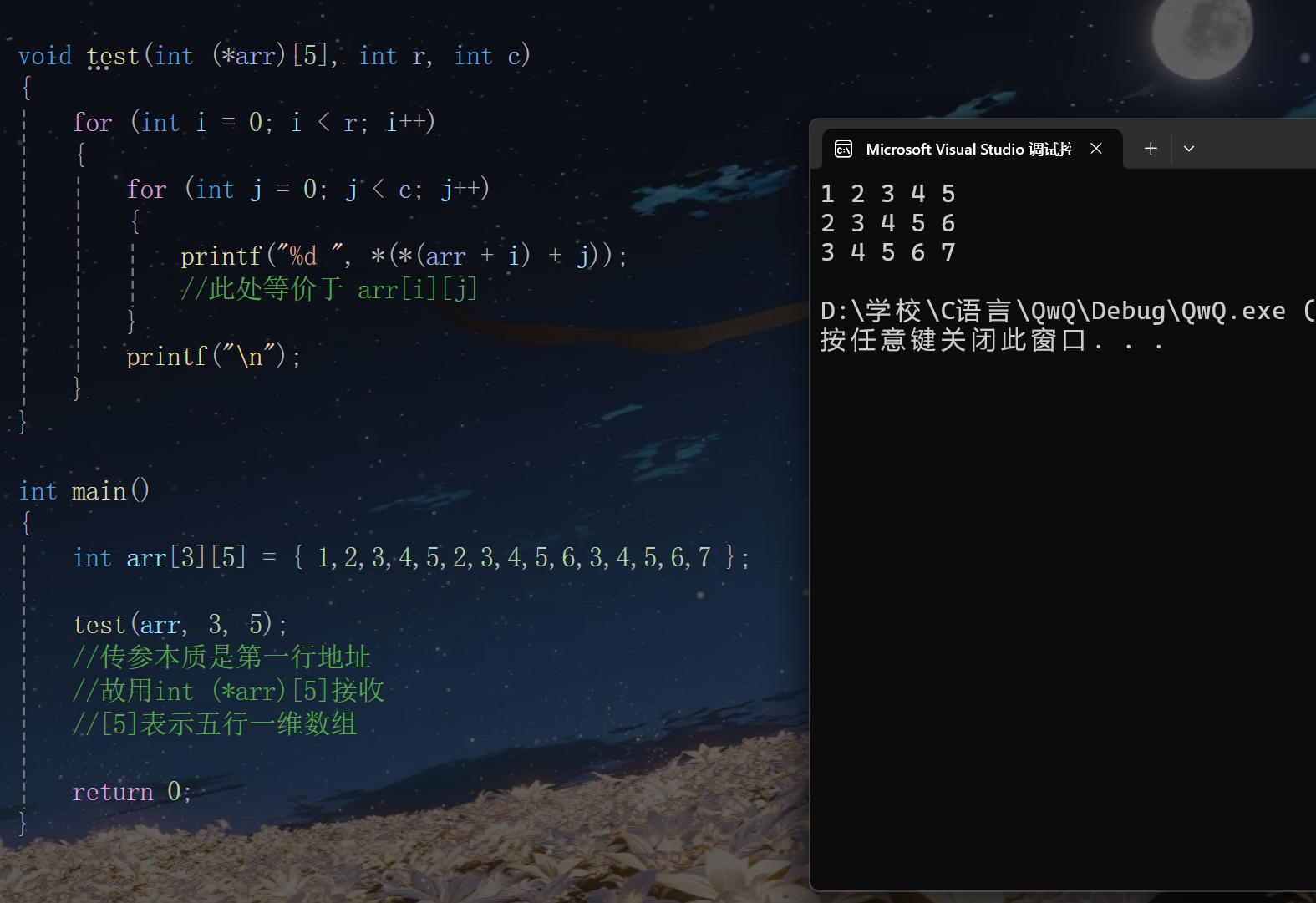Viewport: 1316px width, 903px height.
Task: Click the printf("\n"); line
Action: [x=213, y=357]
